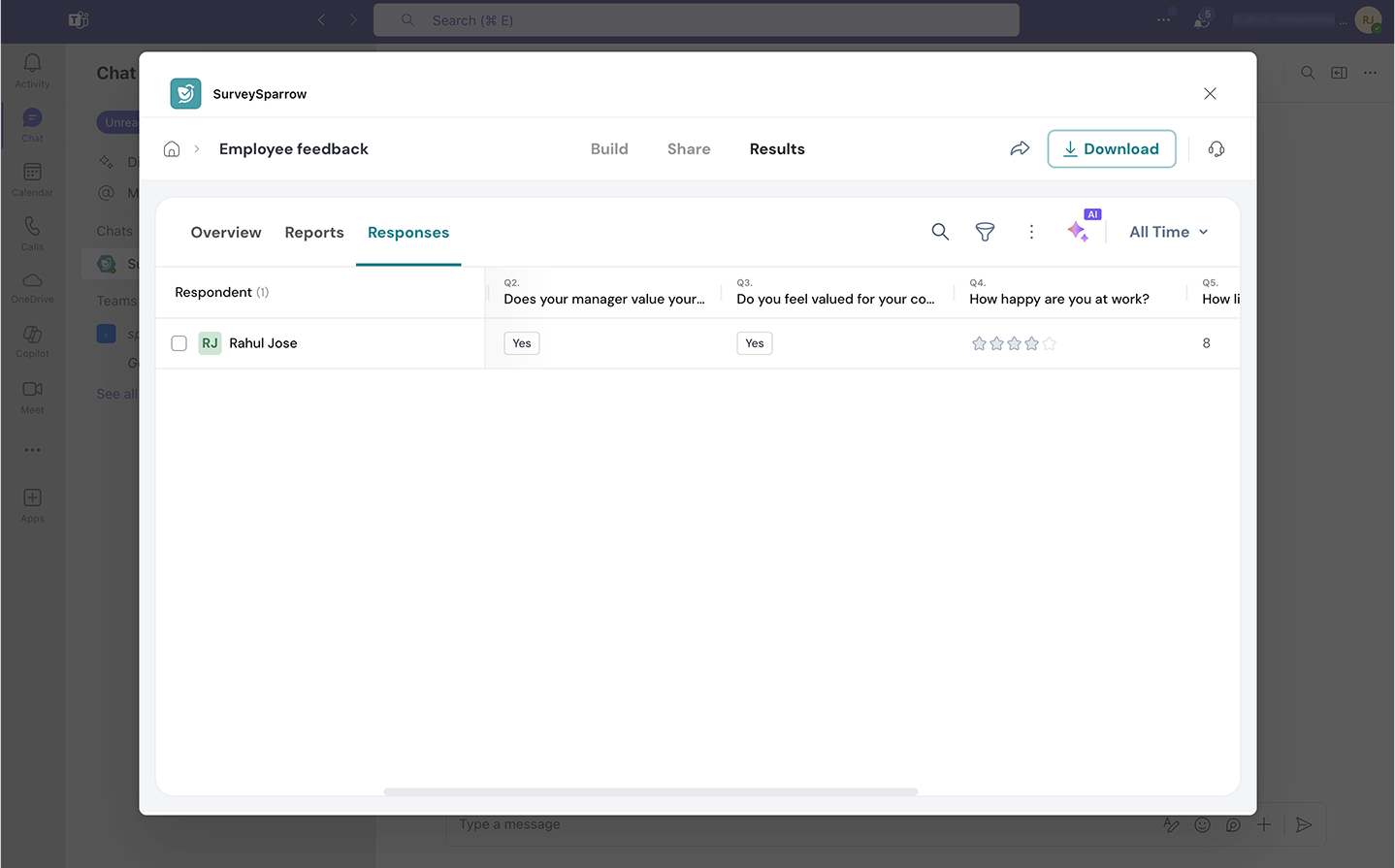Expand the All Time date dropdown
Screen dimensions: 1395x868
point(1168,232)
